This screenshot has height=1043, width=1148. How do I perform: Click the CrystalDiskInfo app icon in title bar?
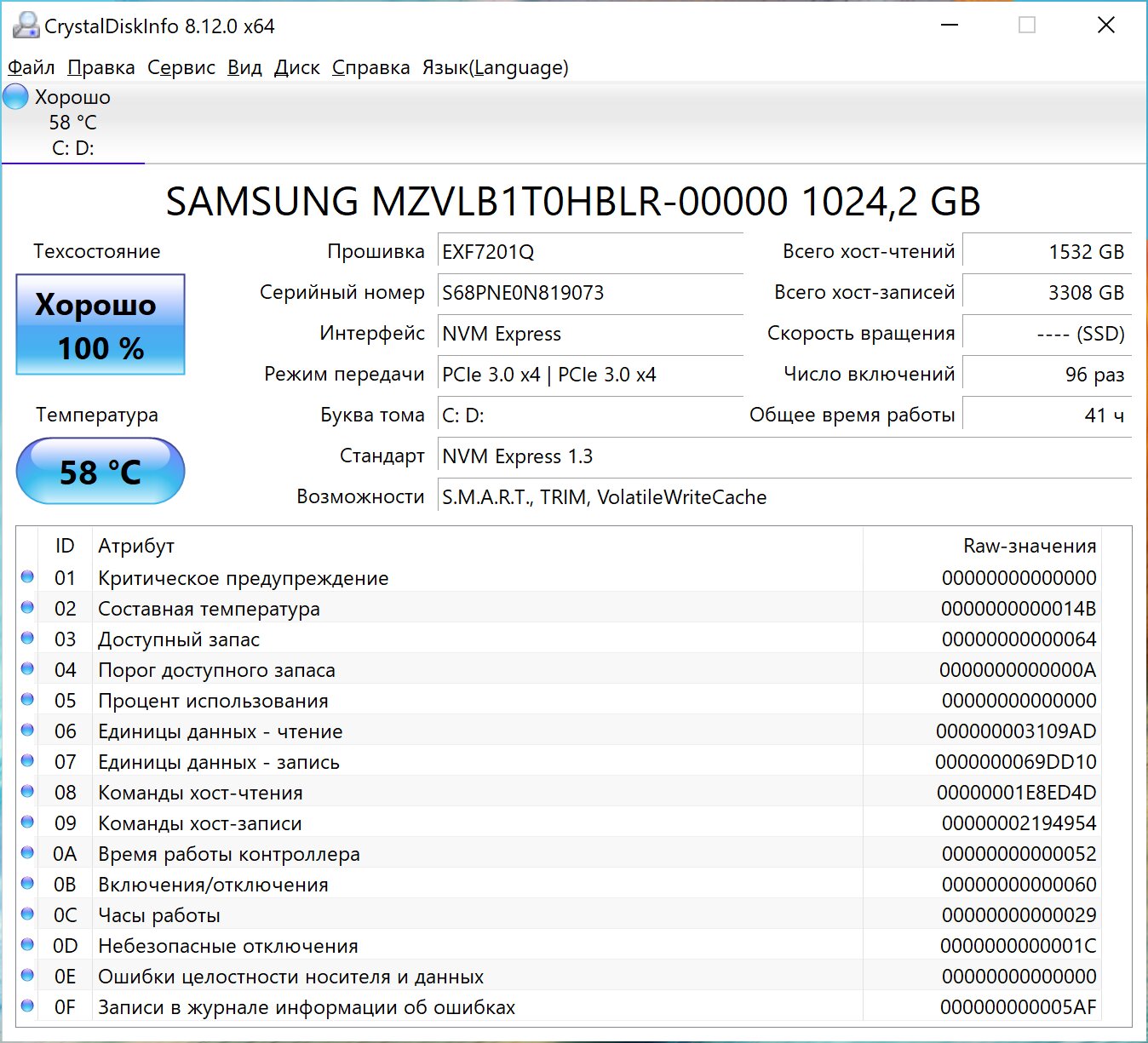click(x=26, y=26)
